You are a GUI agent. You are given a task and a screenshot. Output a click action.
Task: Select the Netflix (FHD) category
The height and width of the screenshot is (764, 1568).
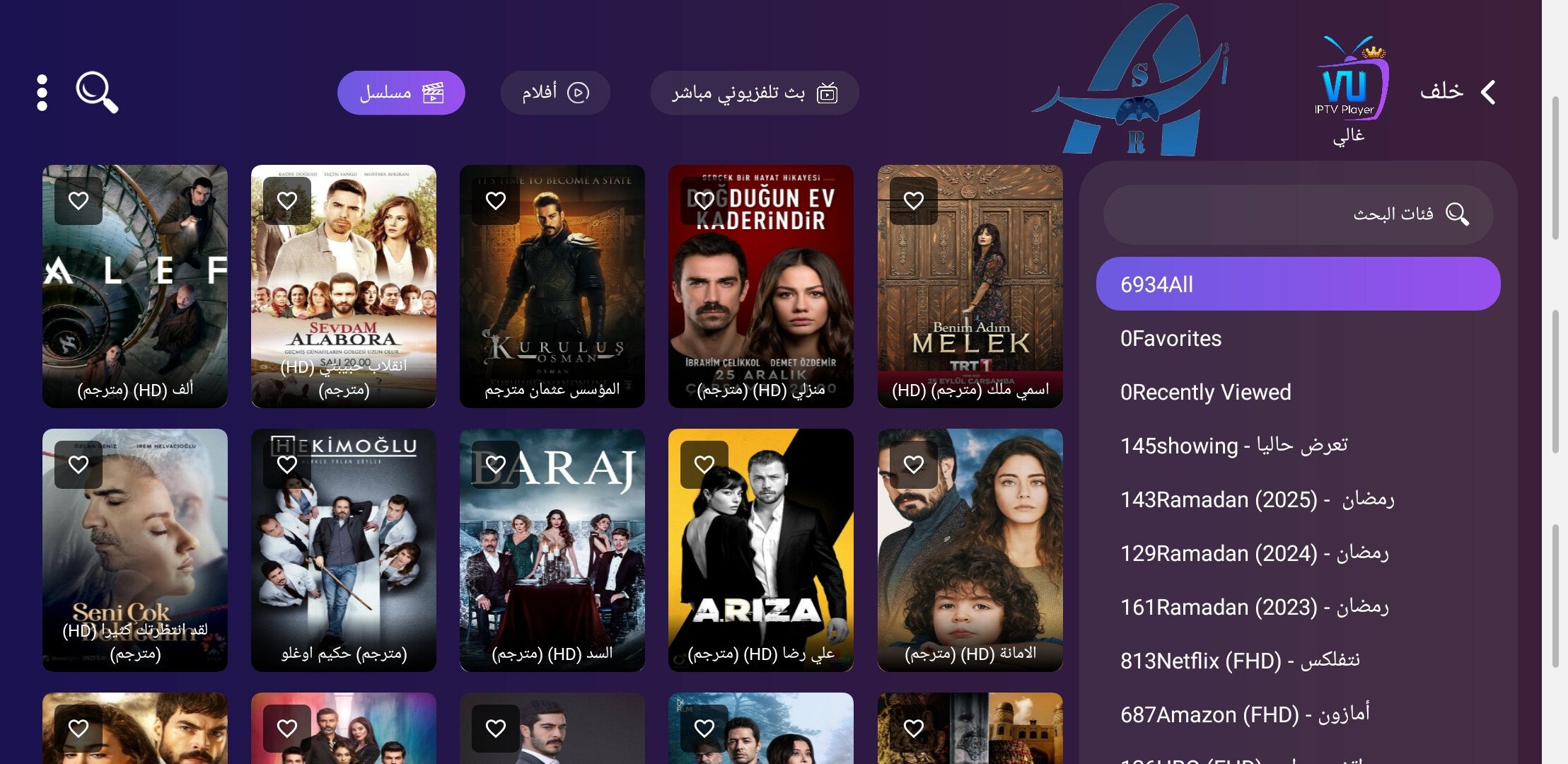pos(1298,661)
